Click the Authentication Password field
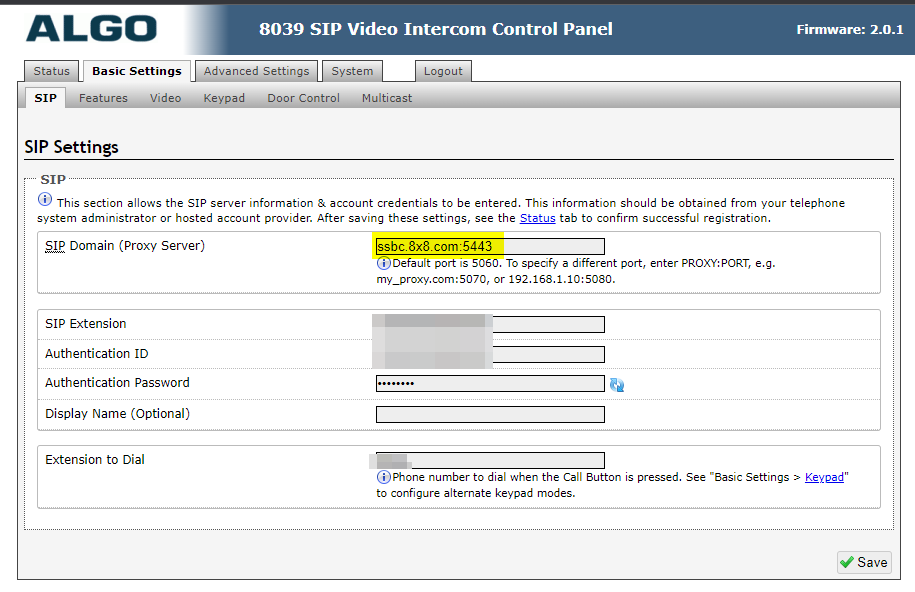This screenshot has height=592, width=915. coord(490,384)
